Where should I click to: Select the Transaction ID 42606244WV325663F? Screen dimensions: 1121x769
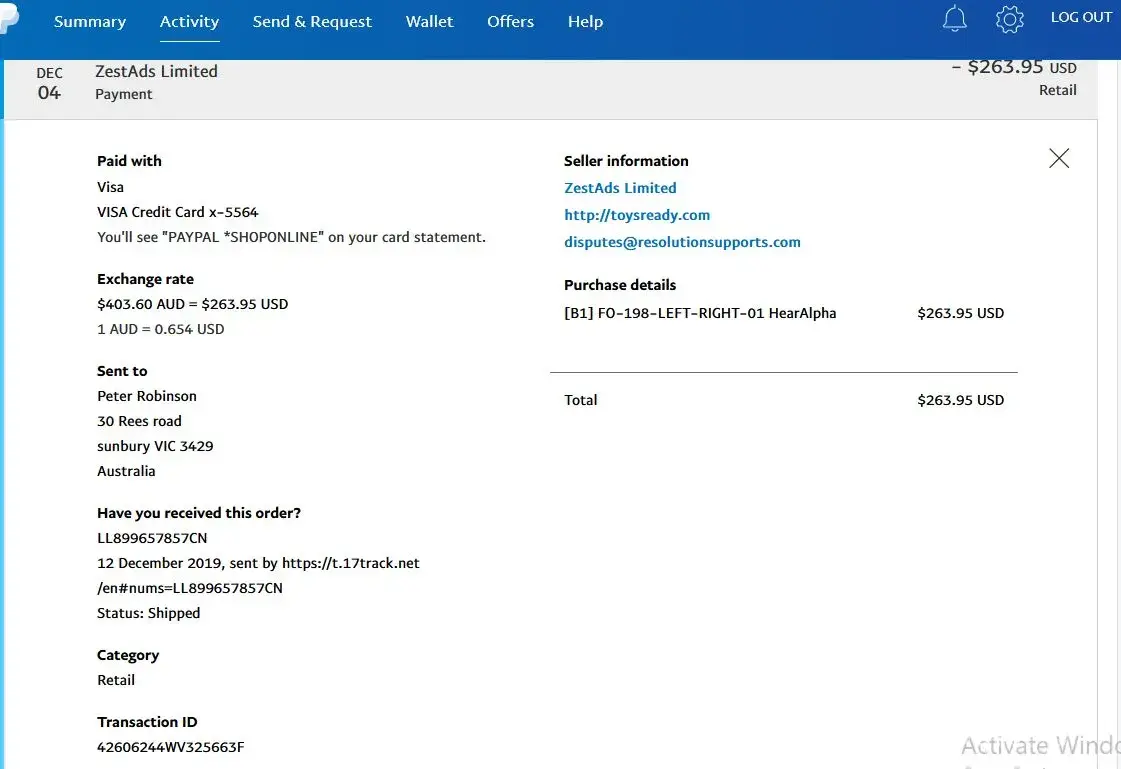coord(170,747)
